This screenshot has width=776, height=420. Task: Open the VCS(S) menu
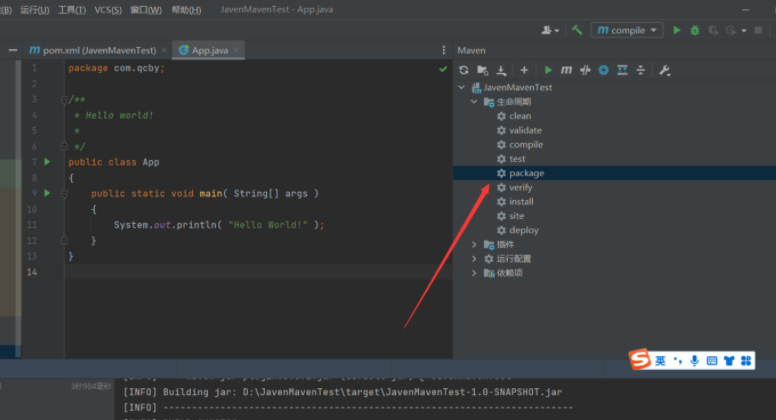108,10
